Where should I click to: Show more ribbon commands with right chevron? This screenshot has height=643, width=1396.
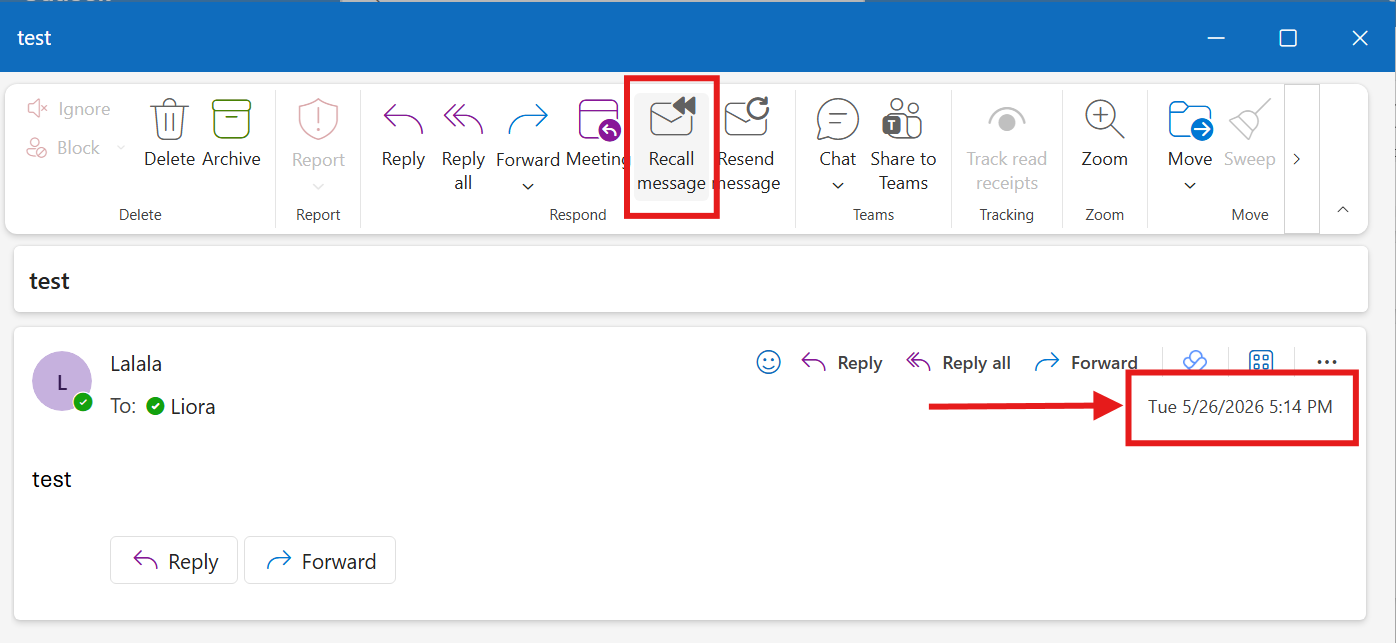(x=1297, y=159)
